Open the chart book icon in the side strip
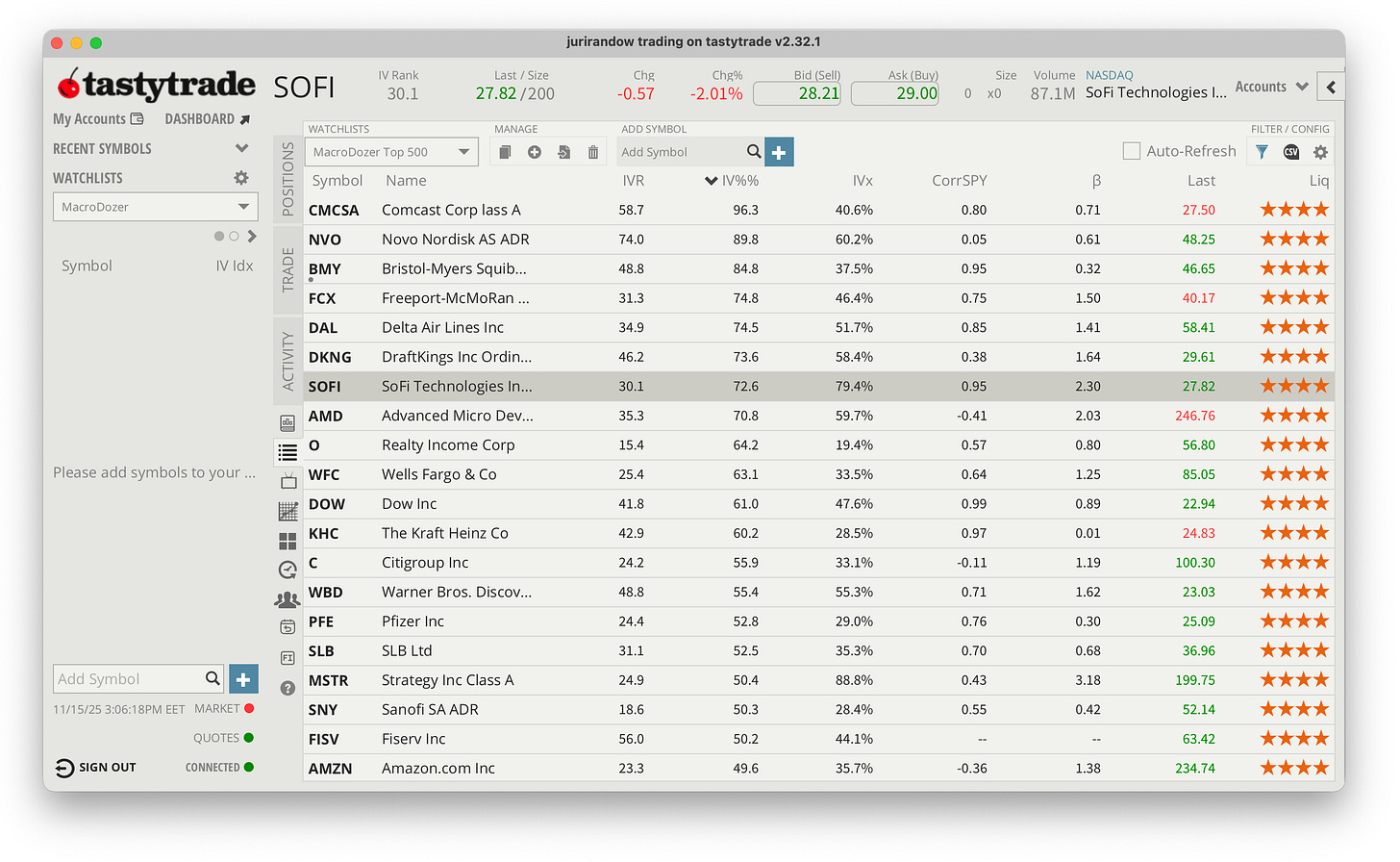Screen dimensions: 1400x862 pos(287,422)
